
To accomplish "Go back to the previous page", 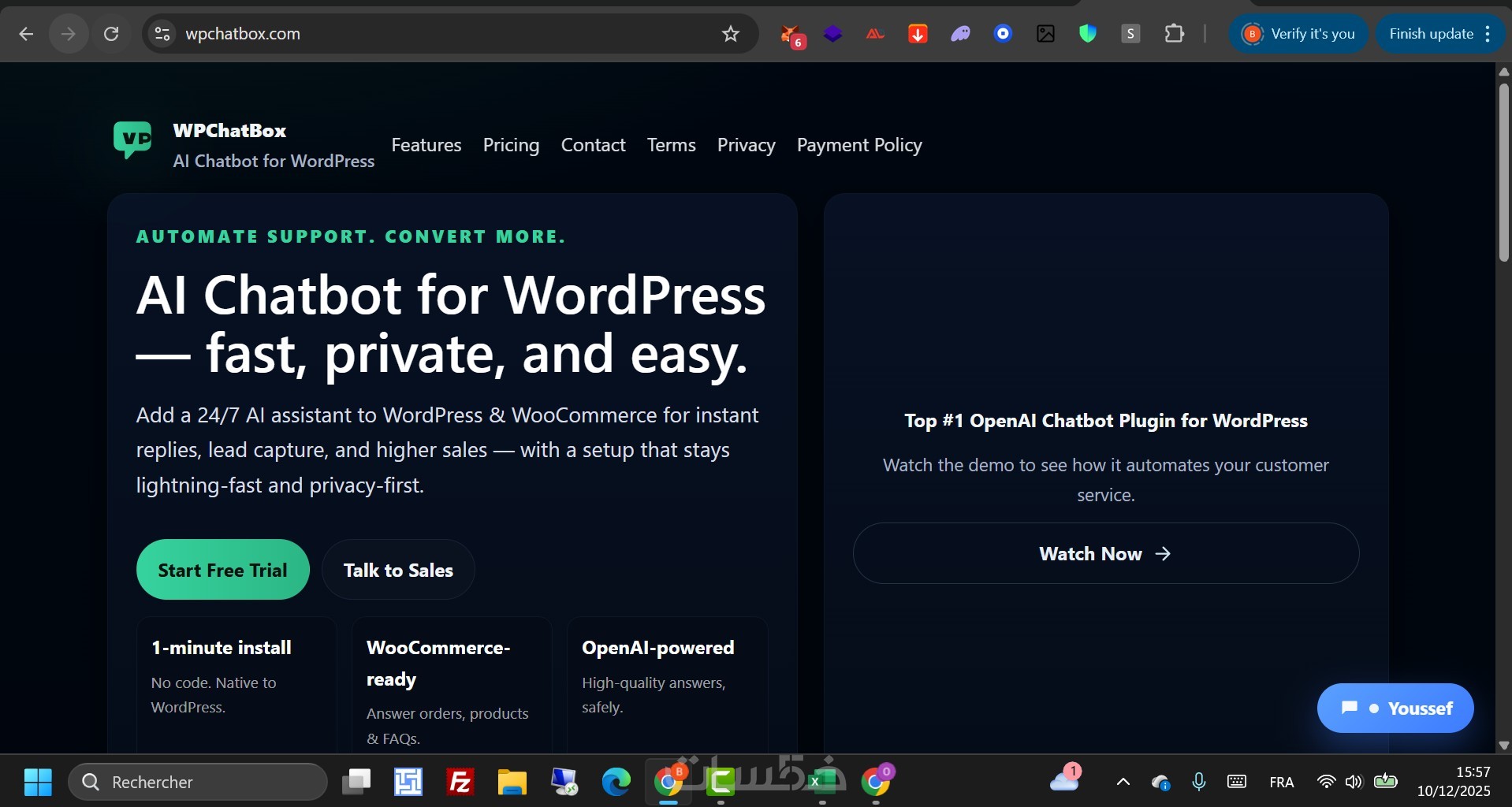I will 26,34.
